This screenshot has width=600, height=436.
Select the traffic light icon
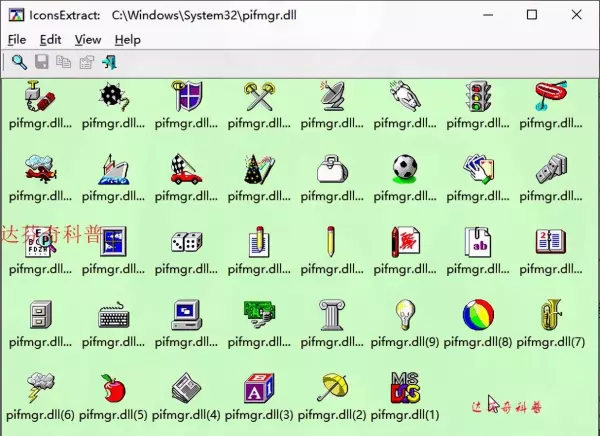pyautogui.click(x=478, y=96)
